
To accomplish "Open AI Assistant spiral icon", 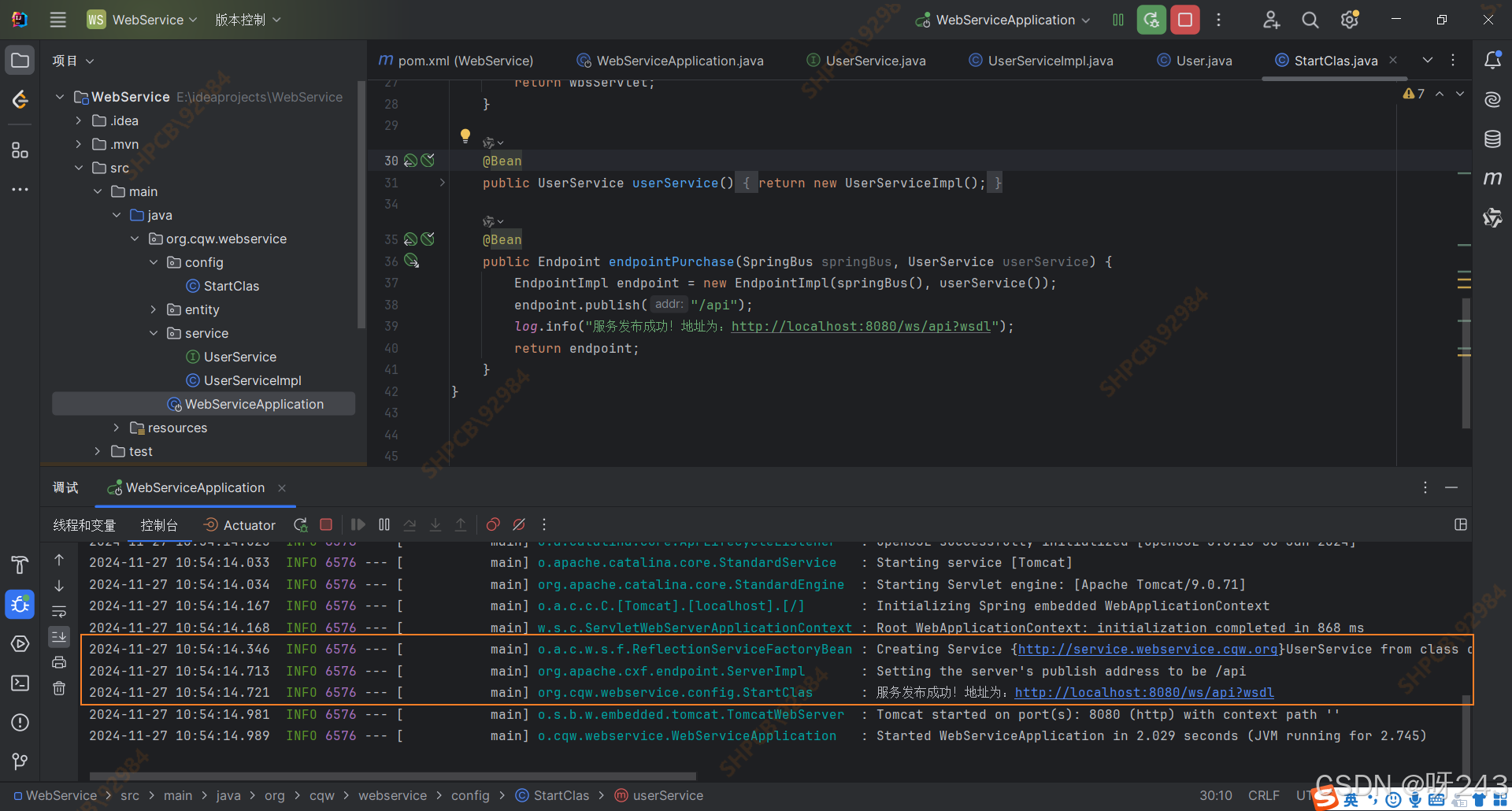I will point(1492,99).
